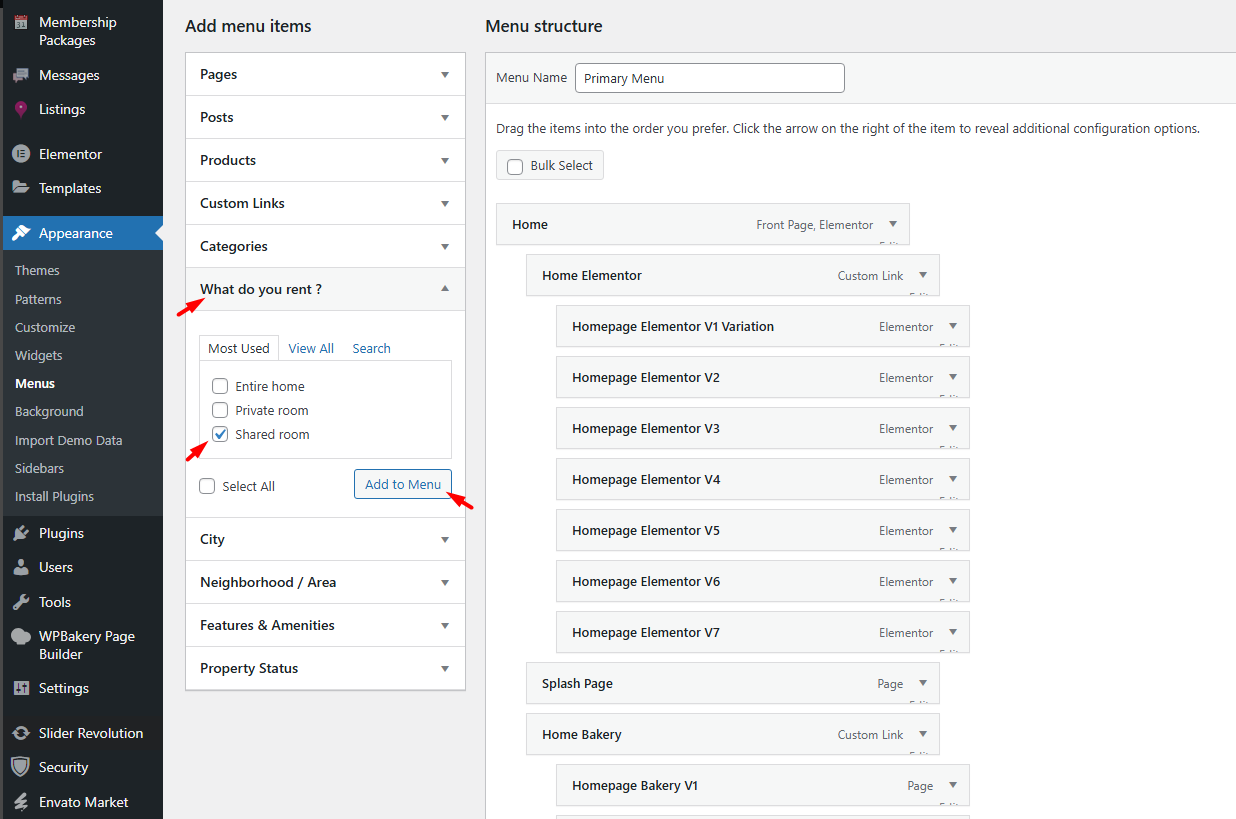
Task: Switch to the View All tab
Action: (x=311, y=348)
